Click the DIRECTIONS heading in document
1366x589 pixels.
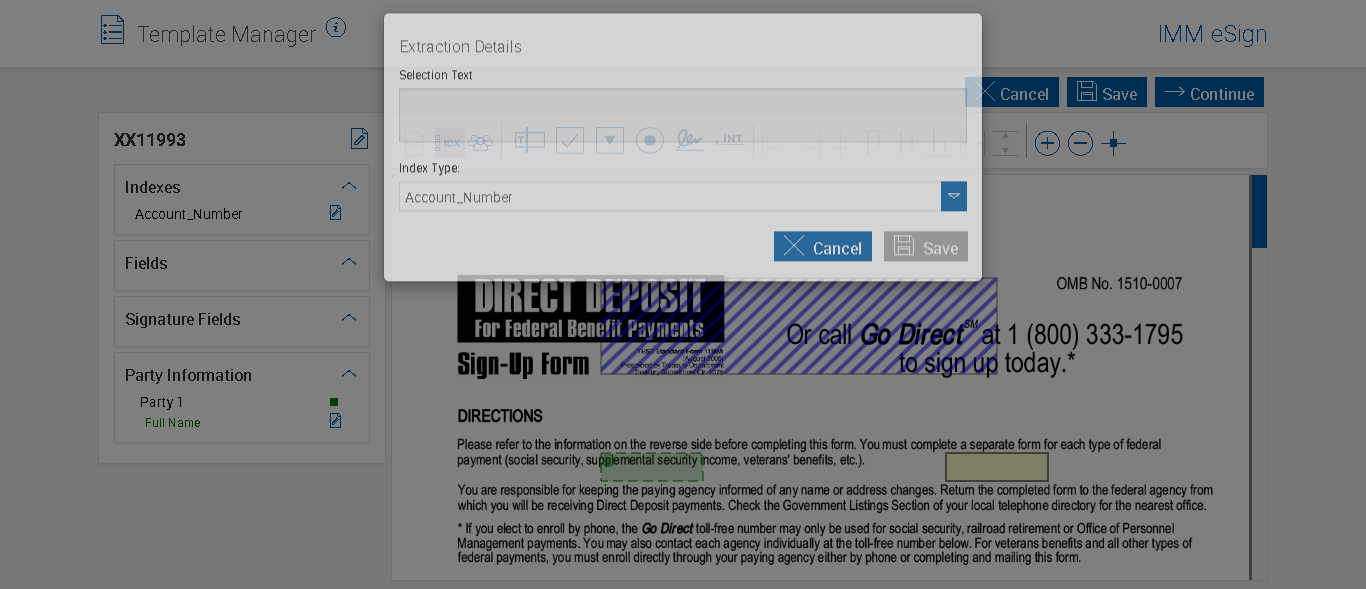click(x=500, y=416)
